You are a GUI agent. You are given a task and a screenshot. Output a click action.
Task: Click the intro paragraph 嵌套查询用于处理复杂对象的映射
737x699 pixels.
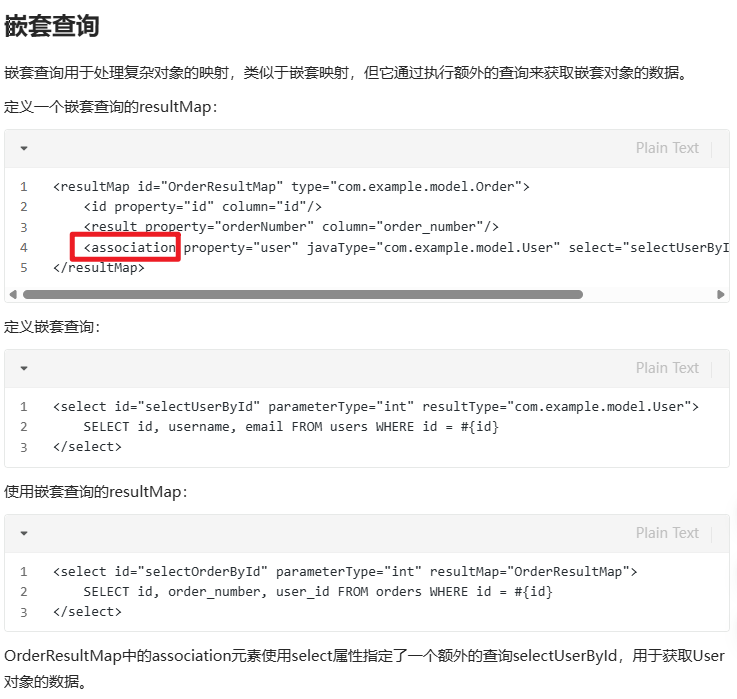[x=346, y=73]
